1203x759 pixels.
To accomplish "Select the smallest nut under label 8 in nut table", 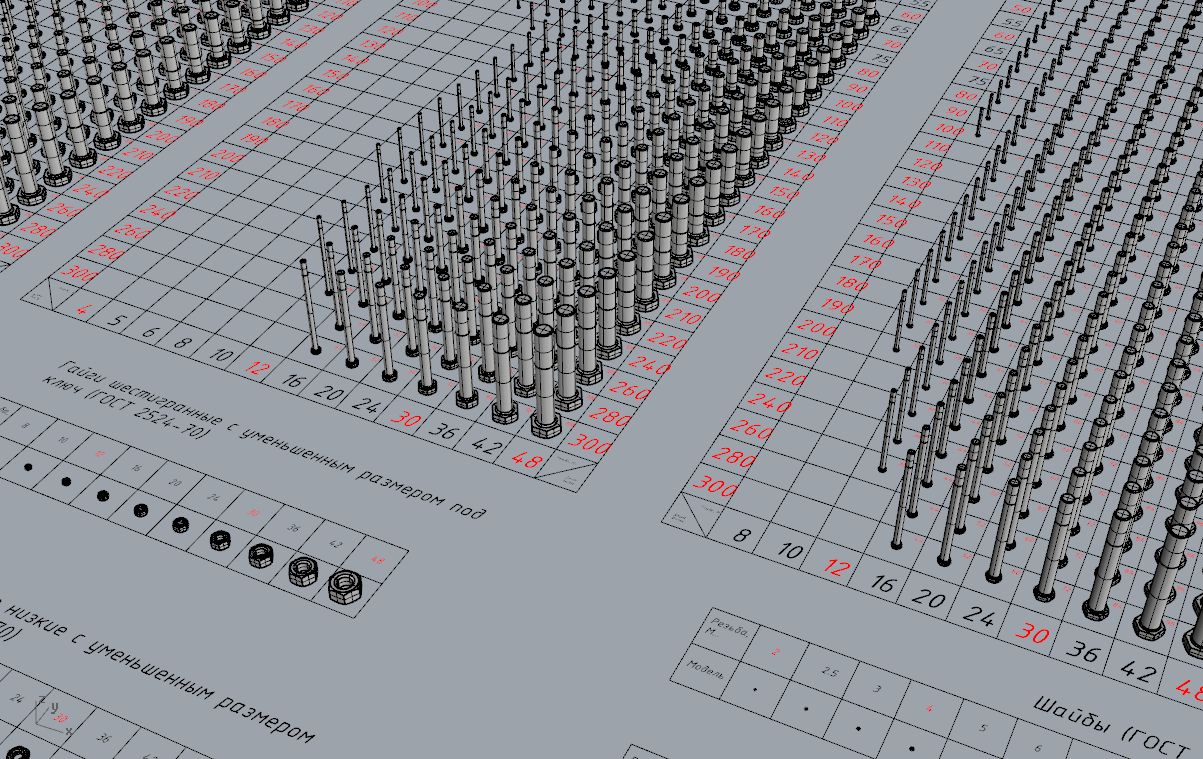I will coord(29,467).
